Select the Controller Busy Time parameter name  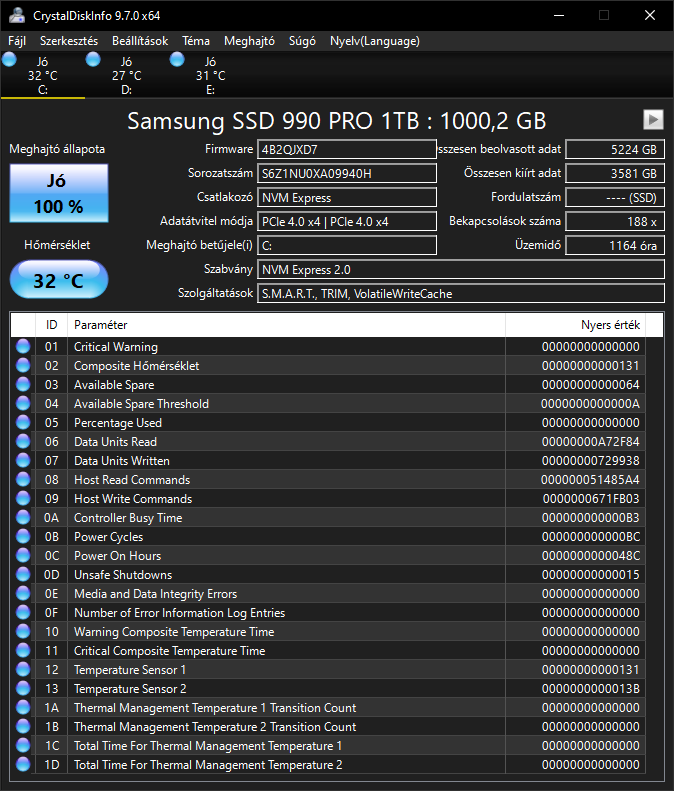point(128,518)
